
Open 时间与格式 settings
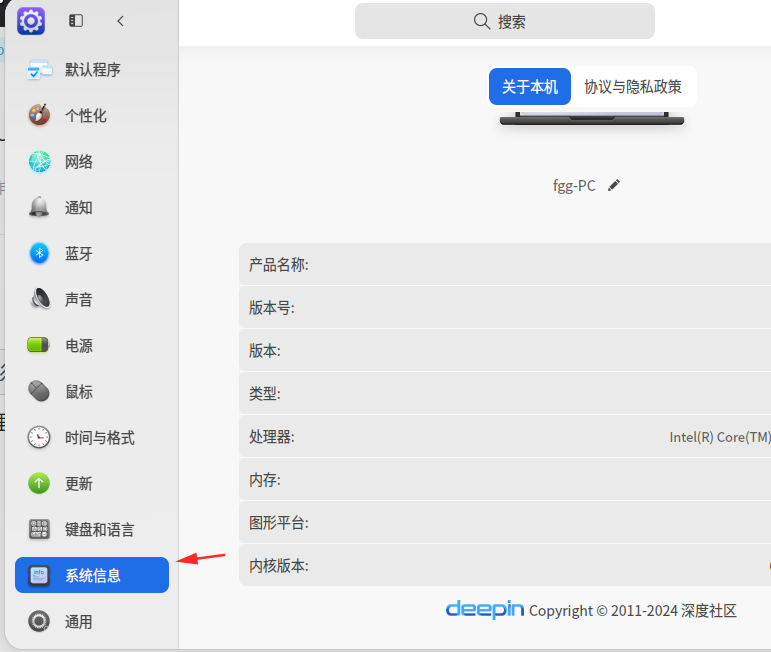[x=92, y=438]
